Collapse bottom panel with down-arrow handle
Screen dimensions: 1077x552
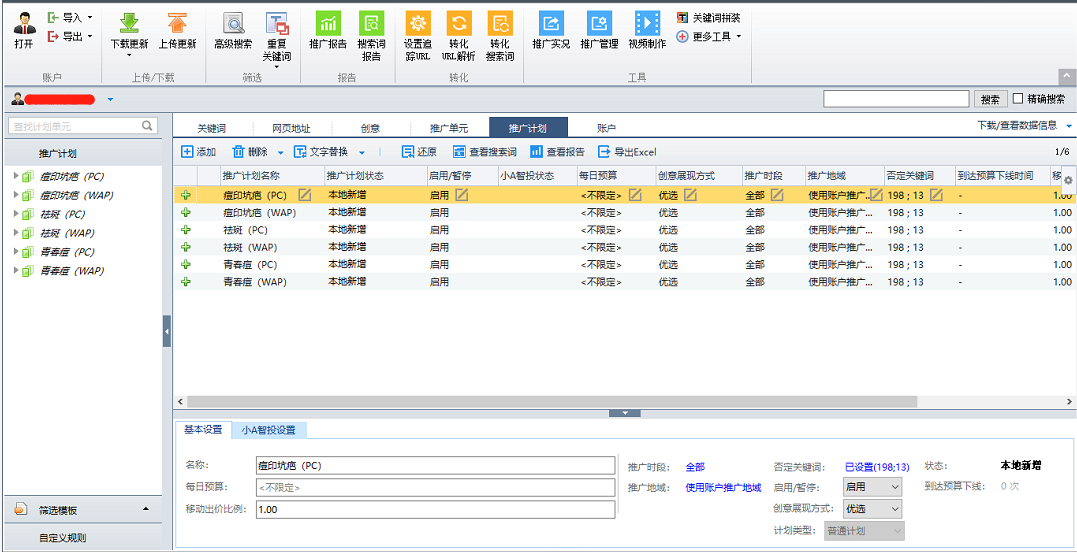pyautogui.click(x=625, y=413)
